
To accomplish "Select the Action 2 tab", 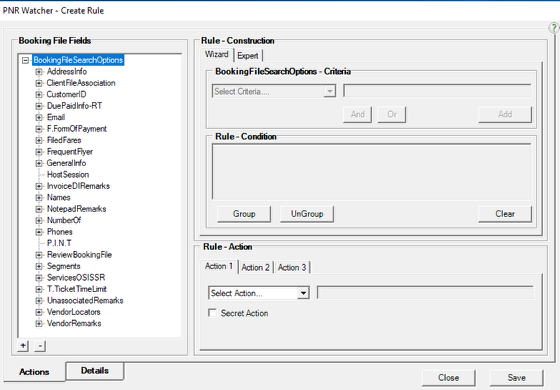I will (255, 268).
